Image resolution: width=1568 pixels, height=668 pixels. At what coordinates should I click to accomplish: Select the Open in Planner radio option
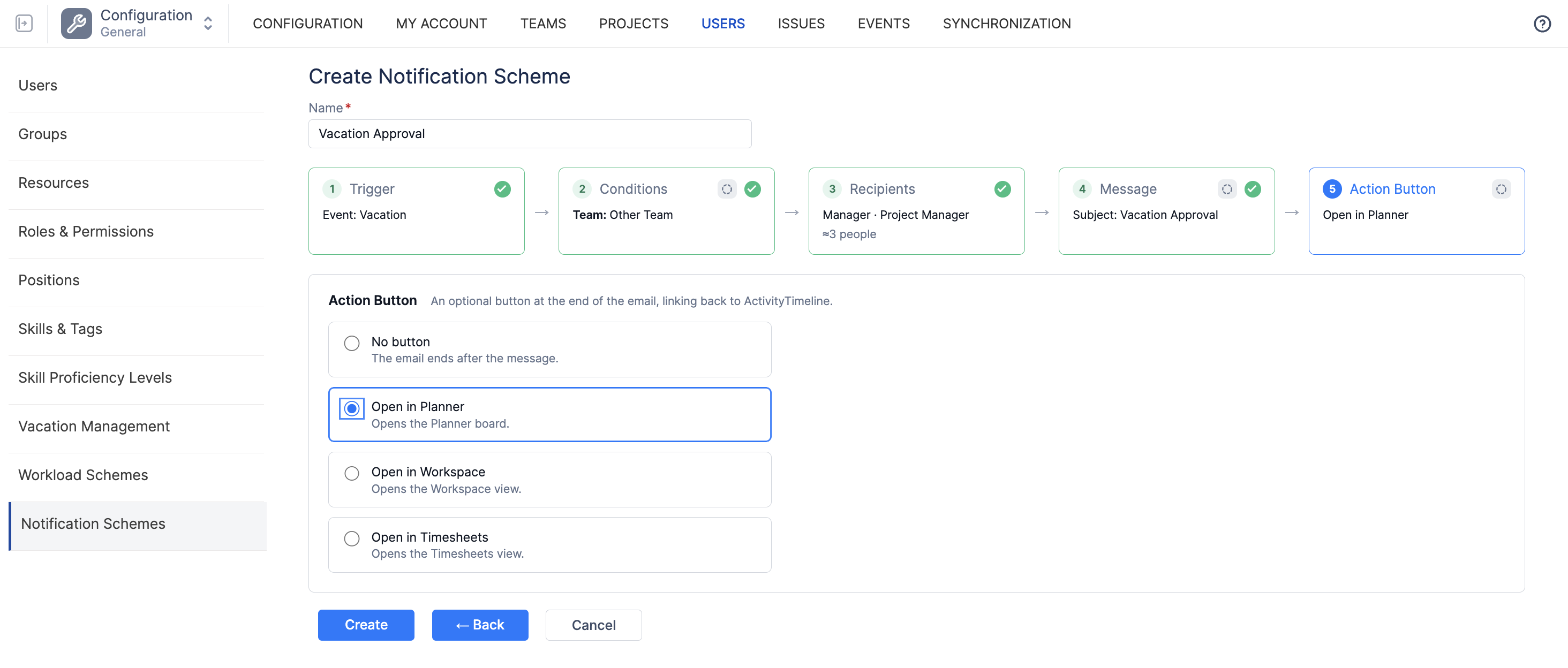(352, 408)
